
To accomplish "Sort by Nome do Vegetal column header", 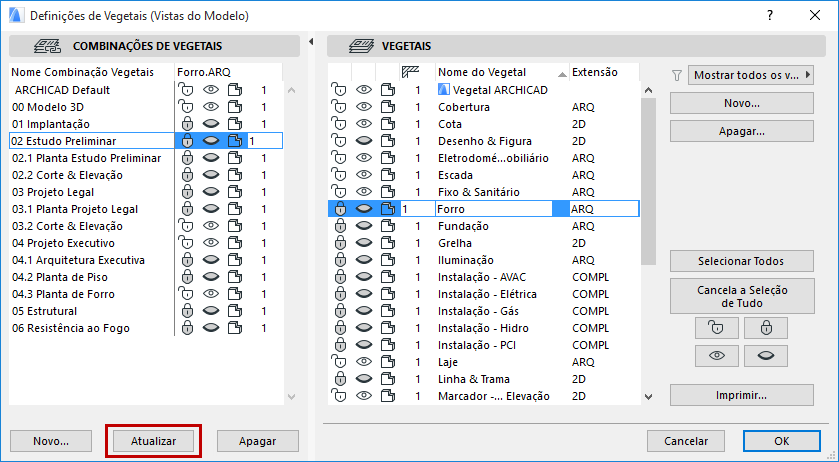I will point(502,72).
